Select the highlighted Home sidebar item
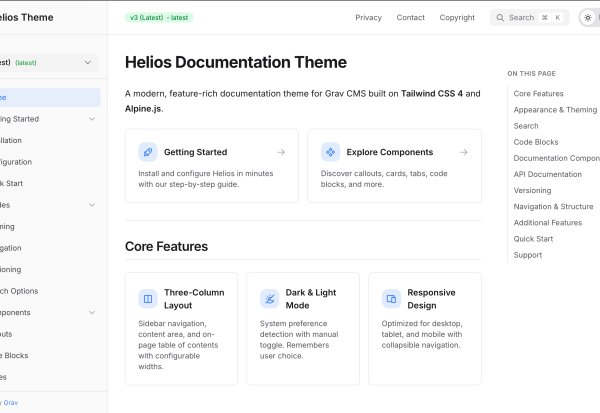 pyautogui.click(x=50, y=97)
